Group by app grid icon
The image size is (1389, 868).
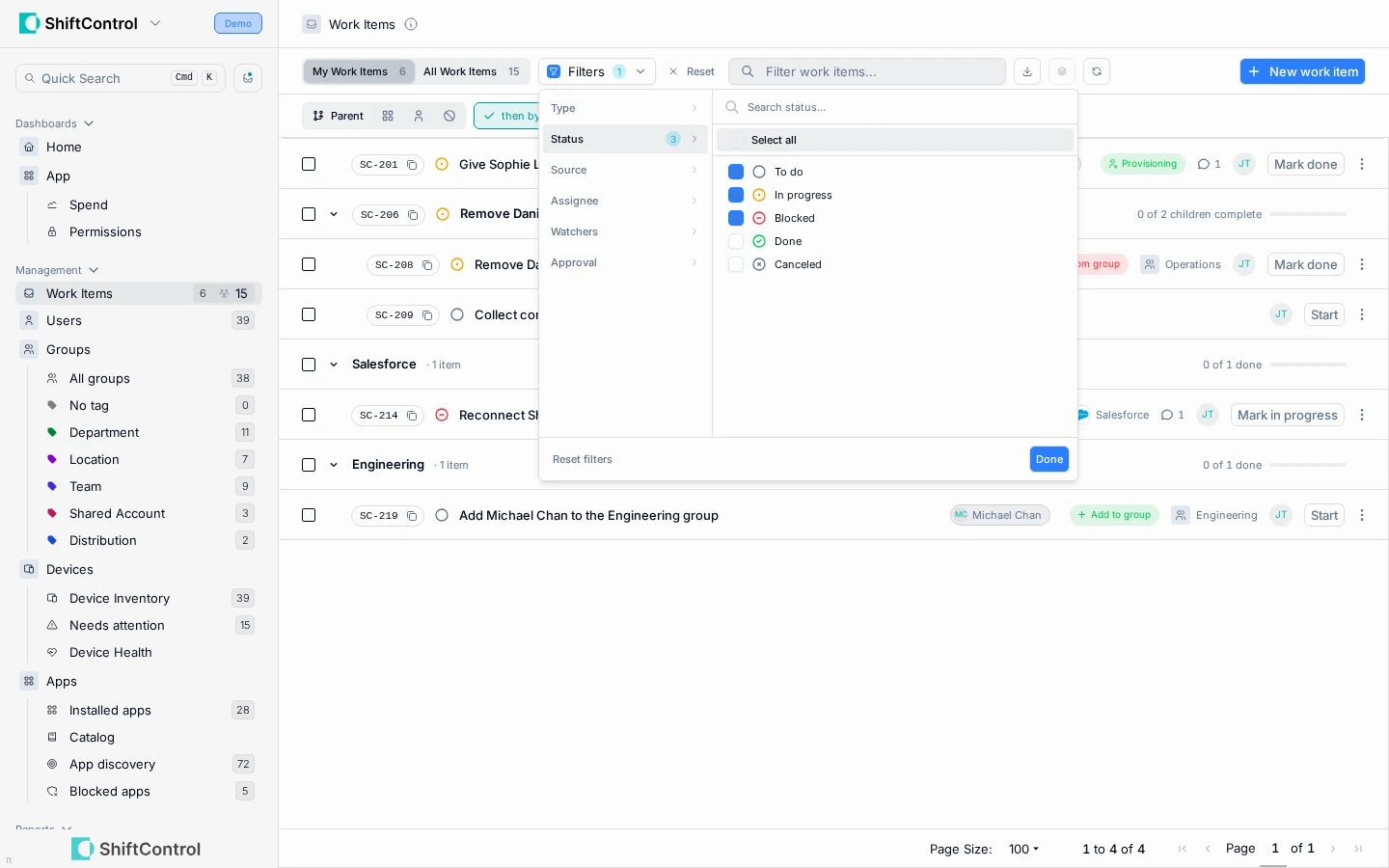388,116
